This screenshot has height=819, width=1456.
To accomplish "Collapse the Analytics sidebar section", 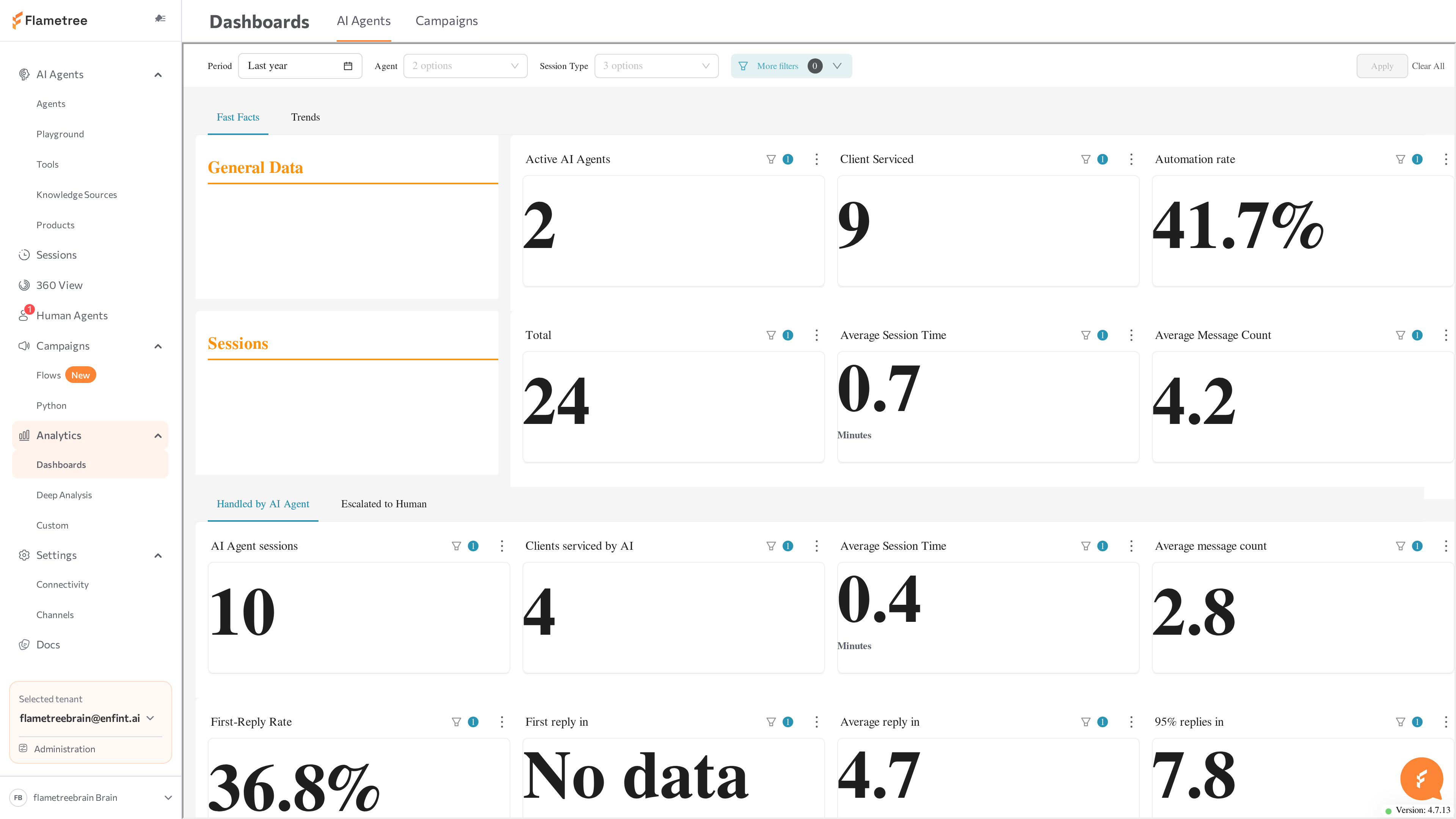I will [158, 436].
